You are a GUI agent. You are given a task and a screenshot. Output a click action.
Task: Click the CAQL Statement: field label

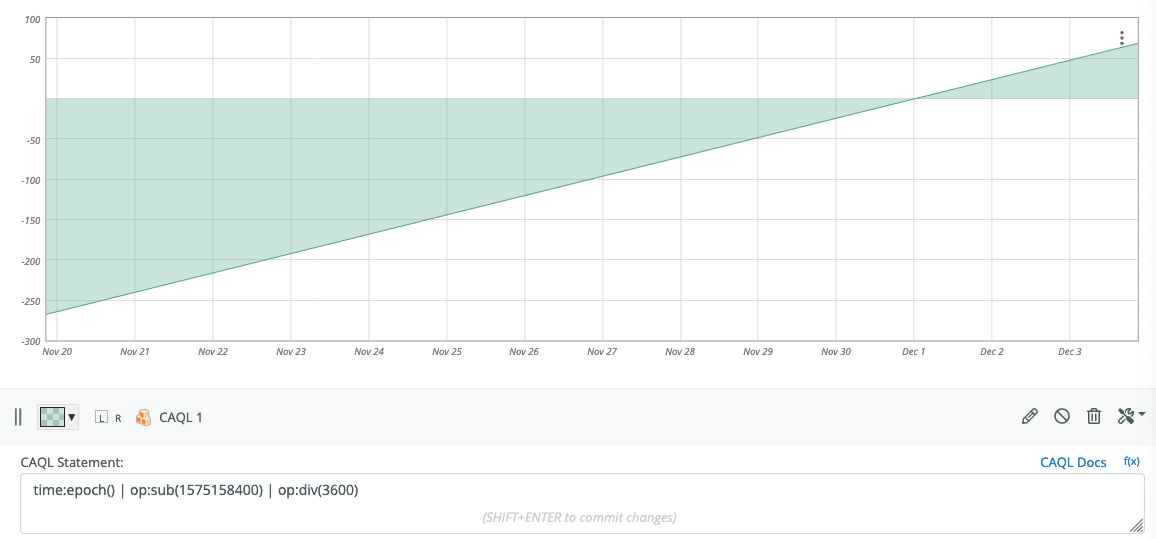point(72,462)
